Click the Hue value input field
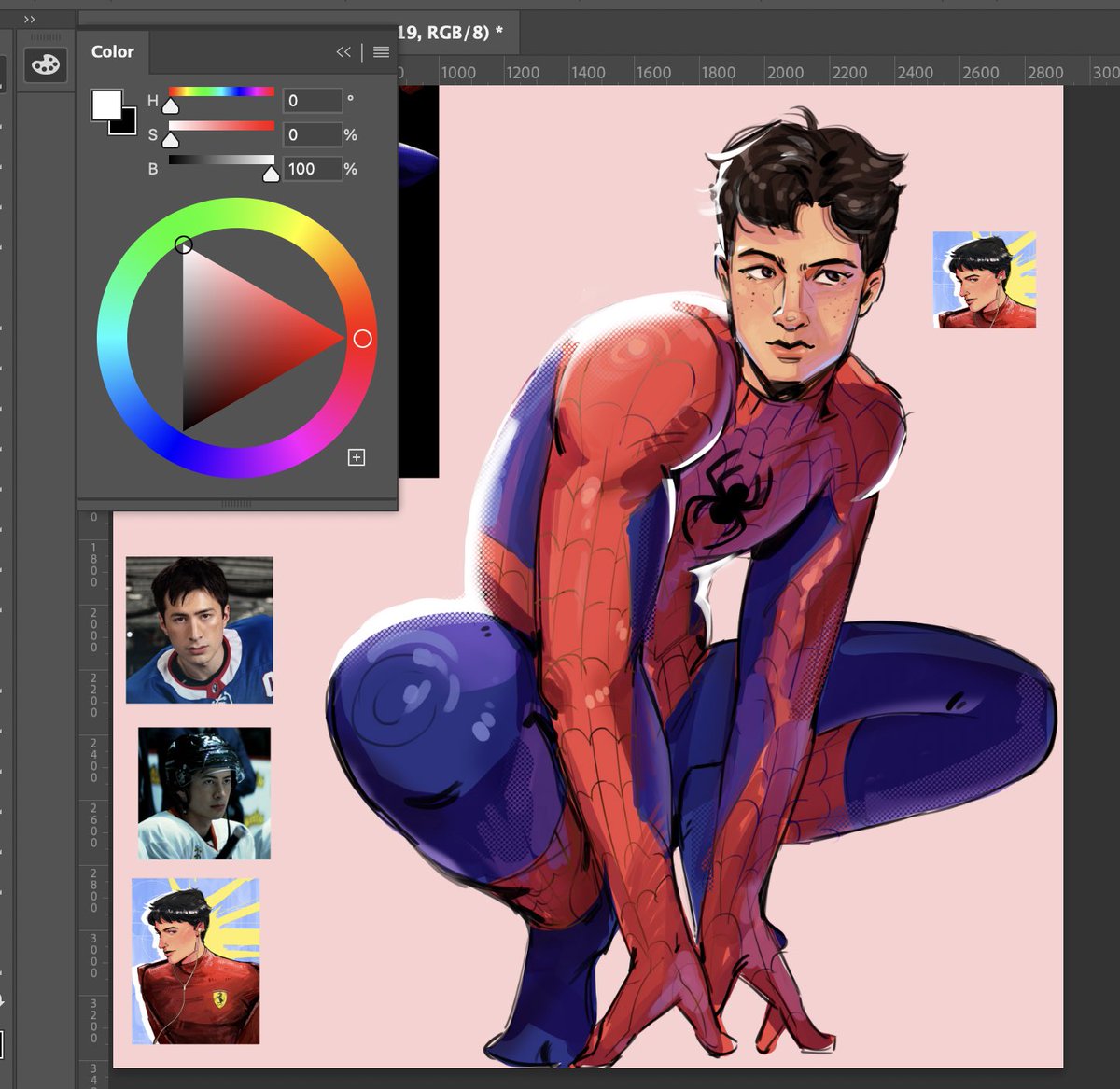Screen dimensions: 1120x1089 pos(312,101)
